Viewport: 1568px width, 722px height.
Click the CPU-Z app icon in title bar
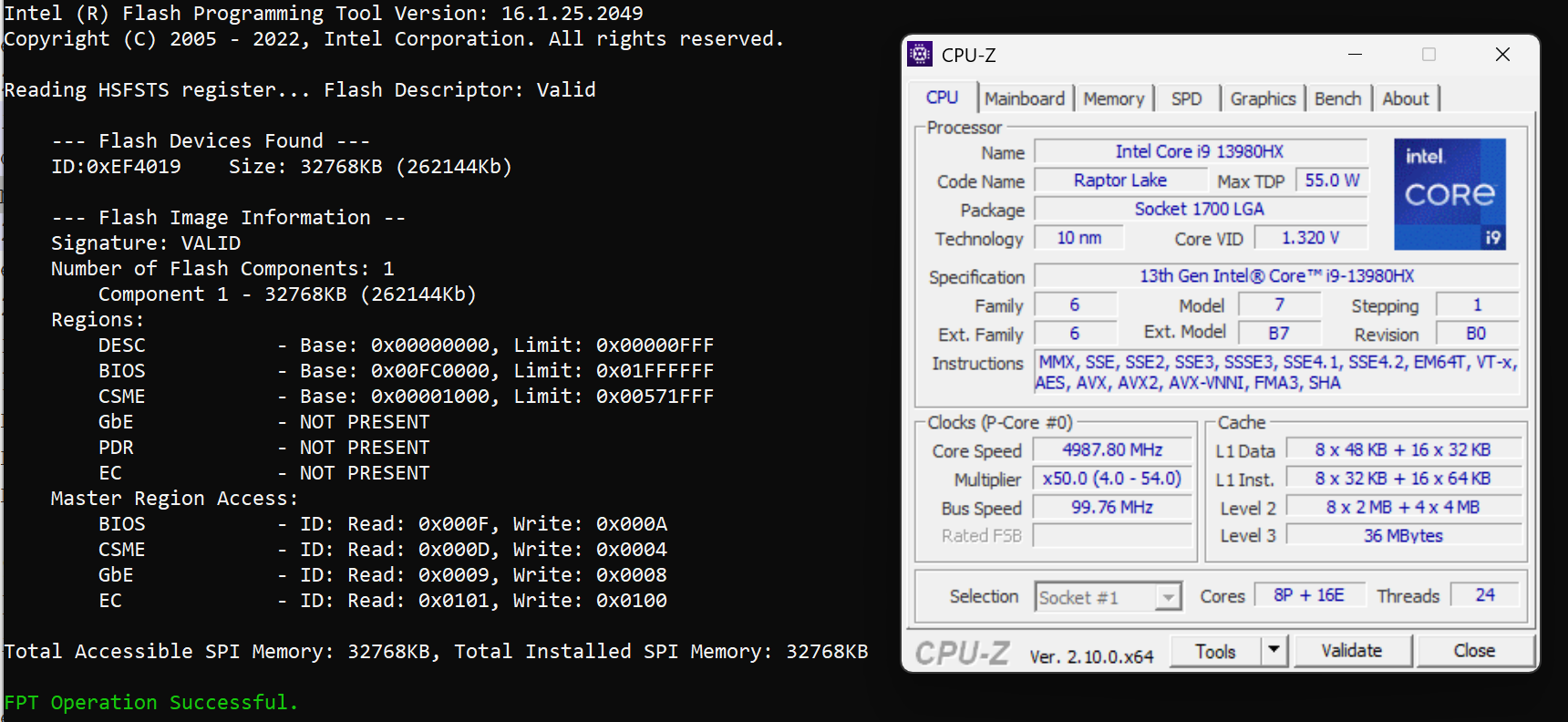pyautogui.click(x=921, y=55)
